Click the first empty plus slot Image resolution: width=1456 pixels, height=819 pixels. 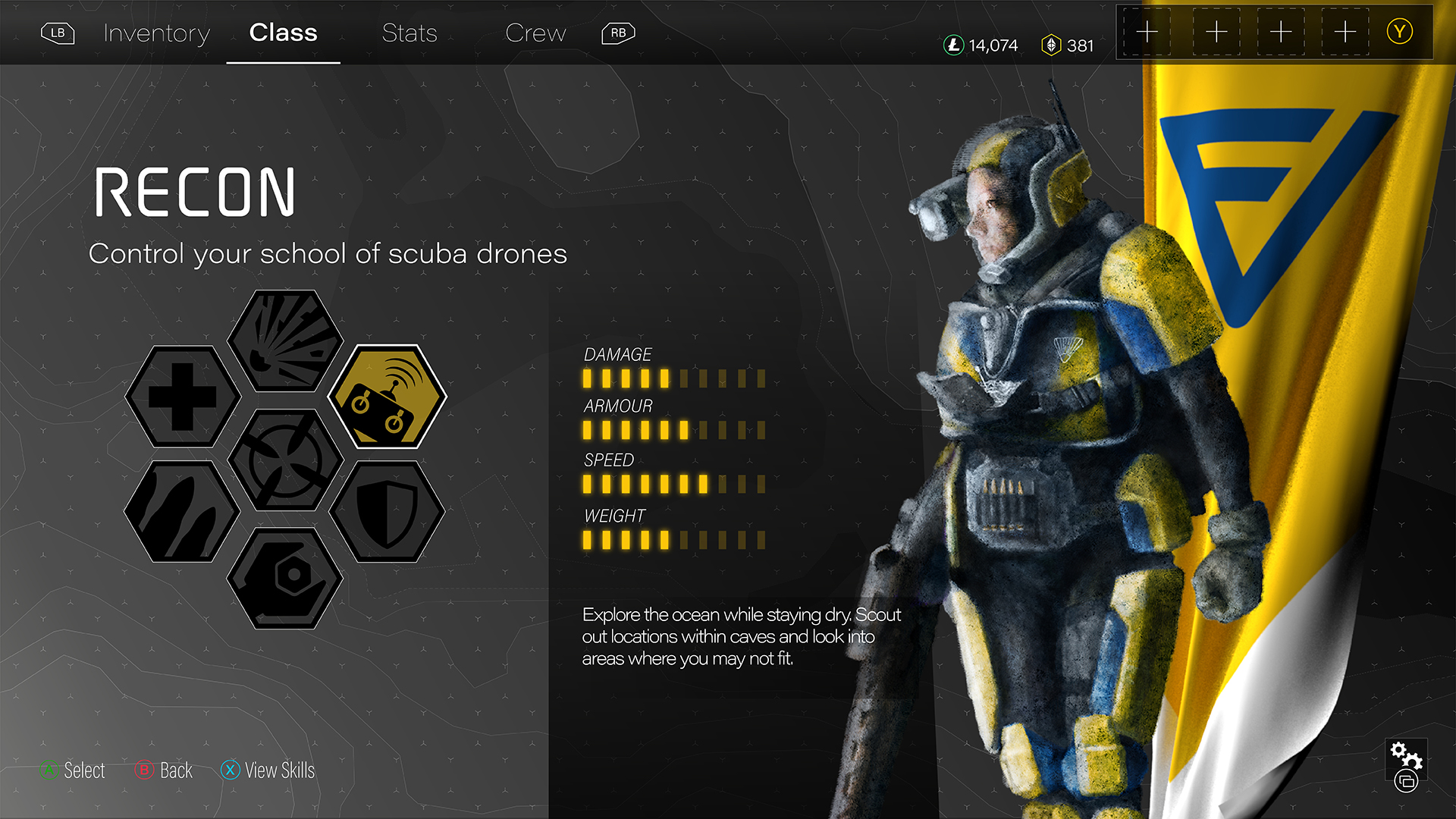(1147, 32)
